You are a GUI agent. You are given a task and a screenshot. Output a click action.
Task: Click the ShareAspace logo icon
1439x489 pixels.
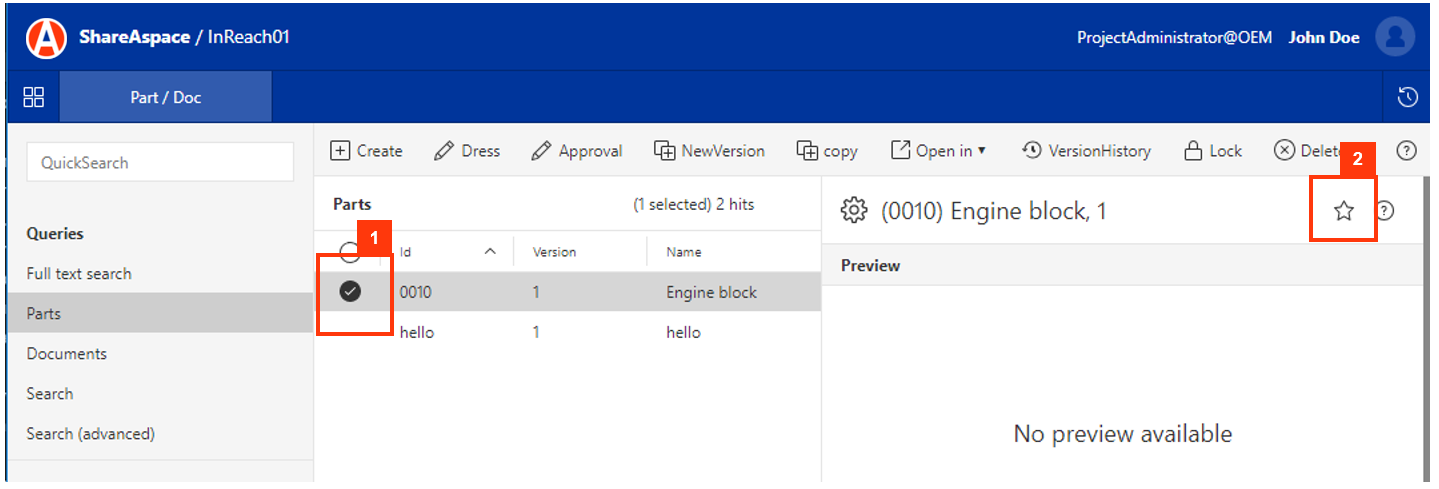pyautogui.click(x=46, y=38)
